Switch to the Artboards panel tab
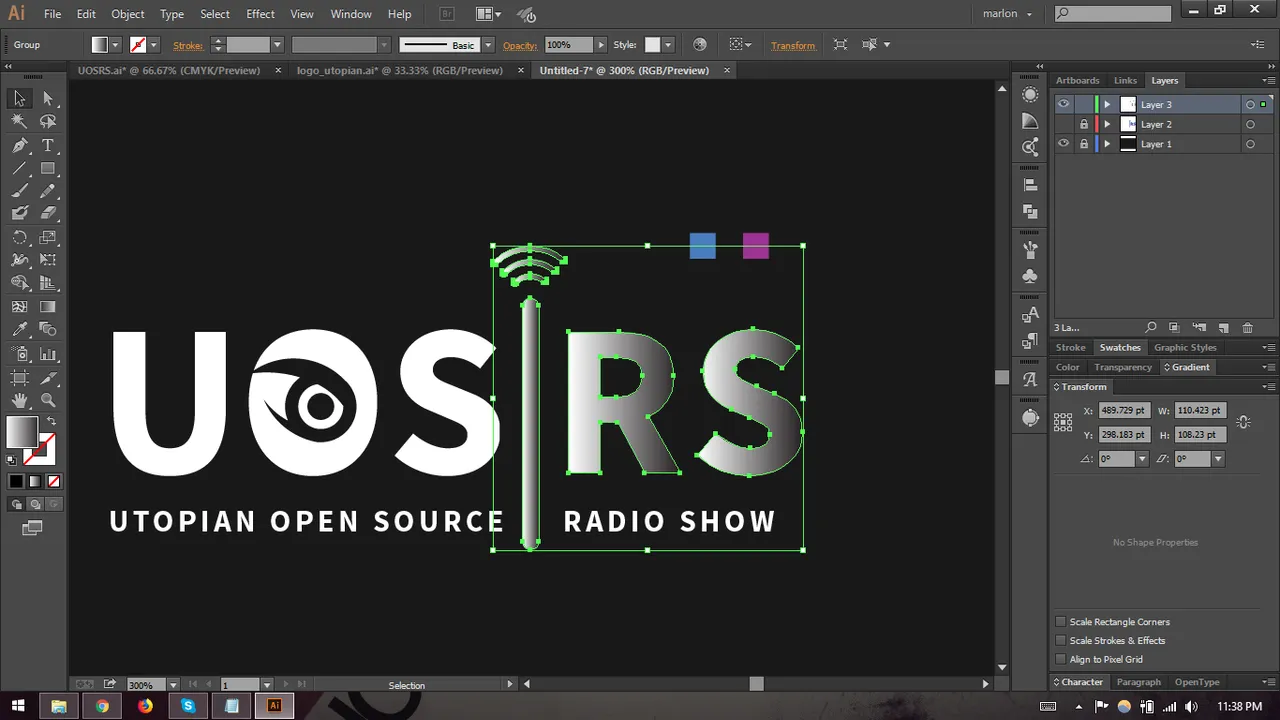The height and width of the screenshot is (720, 1280). click(x=1077, y=80)
